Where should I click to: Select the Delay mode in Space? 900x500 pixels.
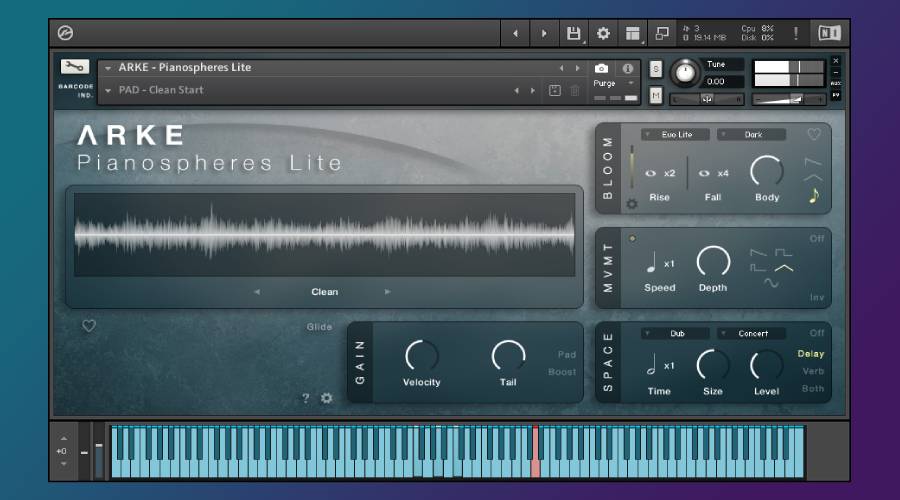coord(811,353)
